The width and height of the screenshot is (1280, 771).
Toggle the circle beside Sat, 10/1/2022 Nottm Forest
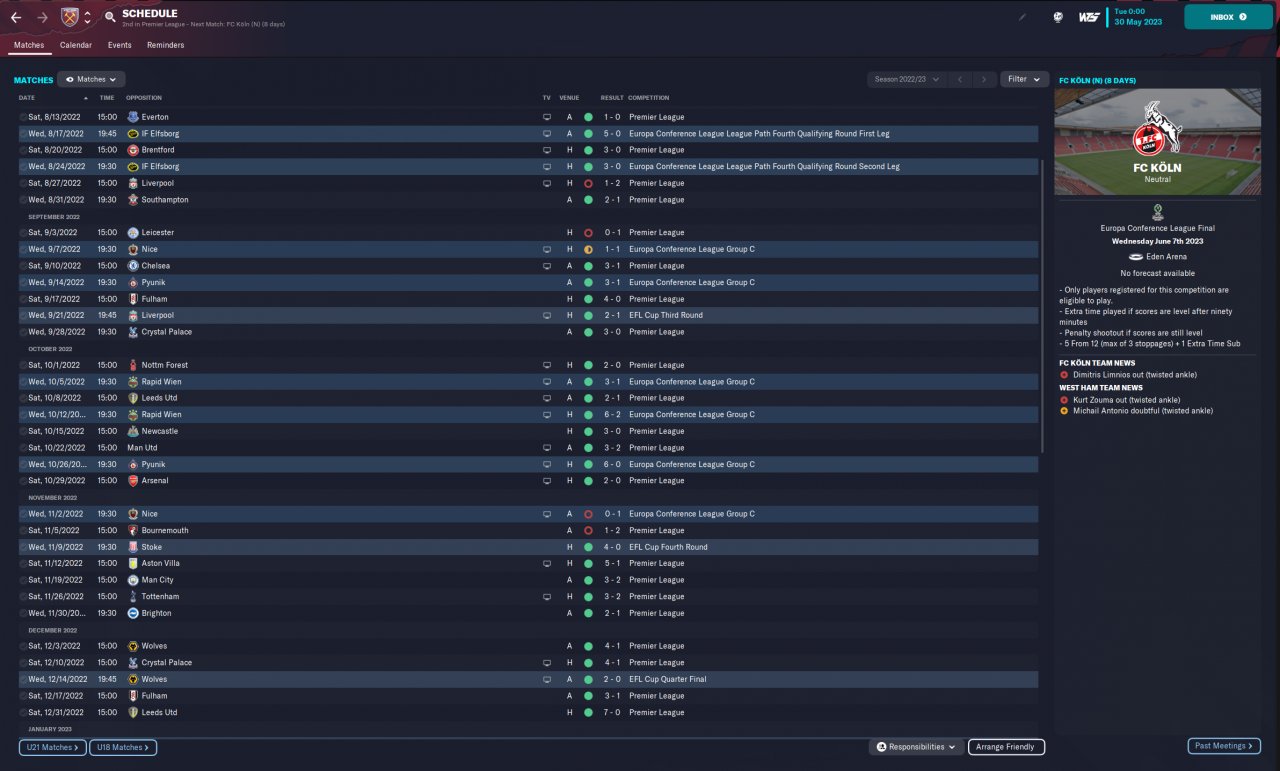(23, 365)
